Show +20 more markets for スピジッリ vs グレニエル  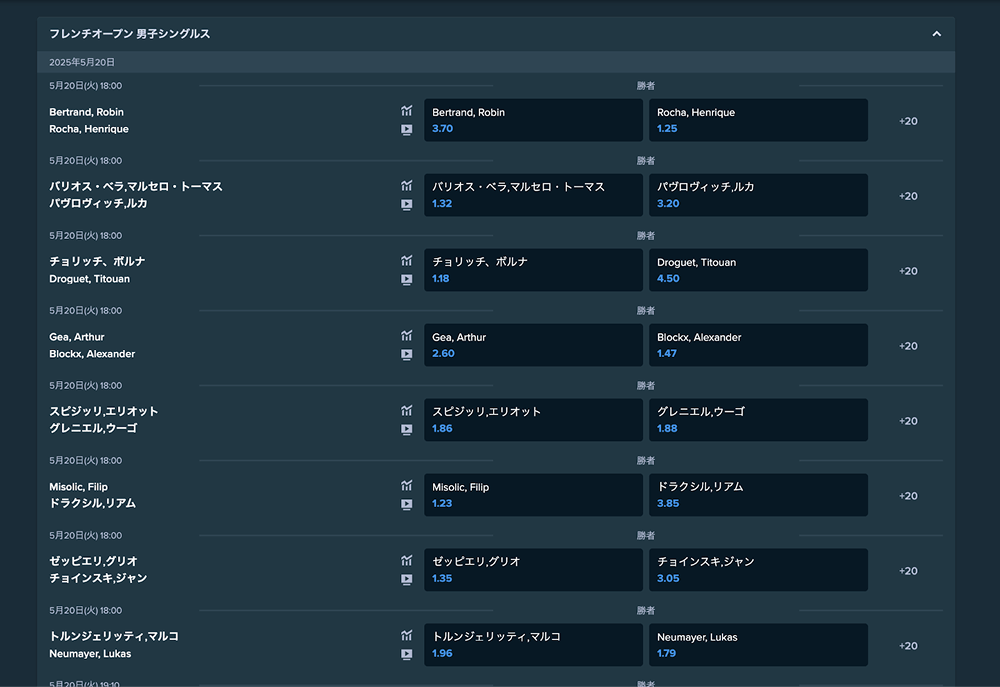click(x=908, y=421)
